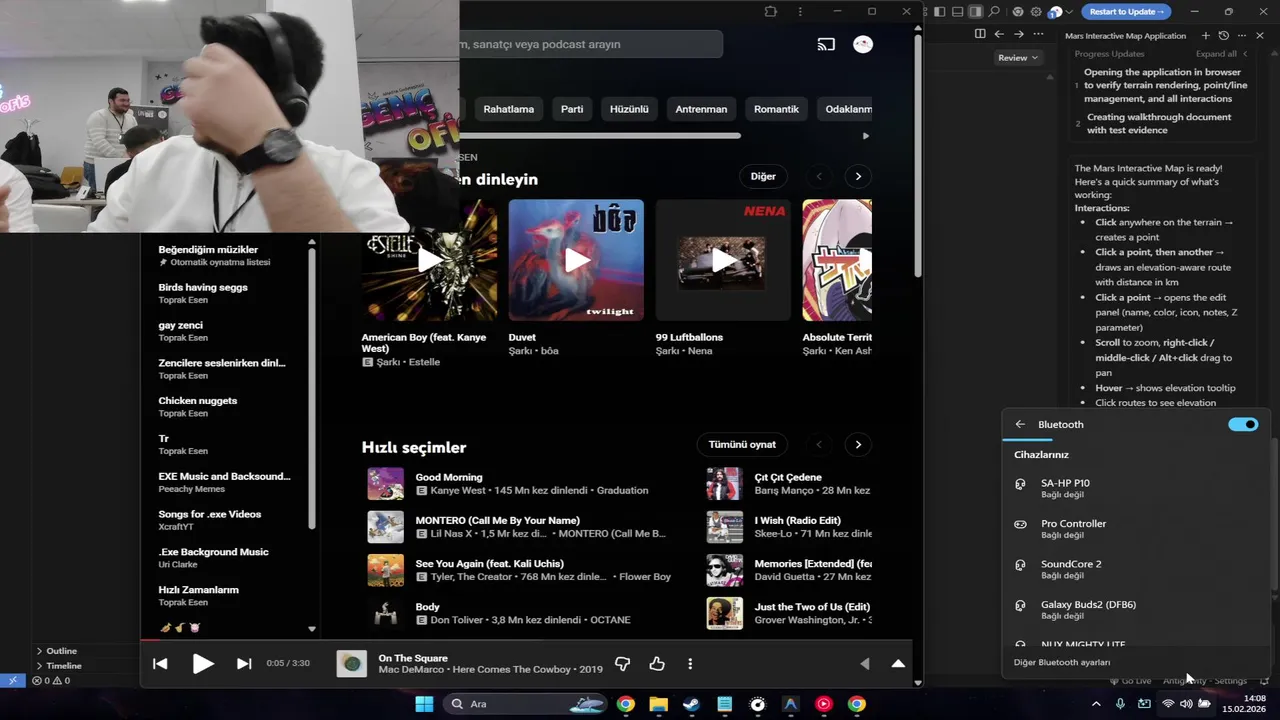Show next items beside the Diğer button

point(858,176)
